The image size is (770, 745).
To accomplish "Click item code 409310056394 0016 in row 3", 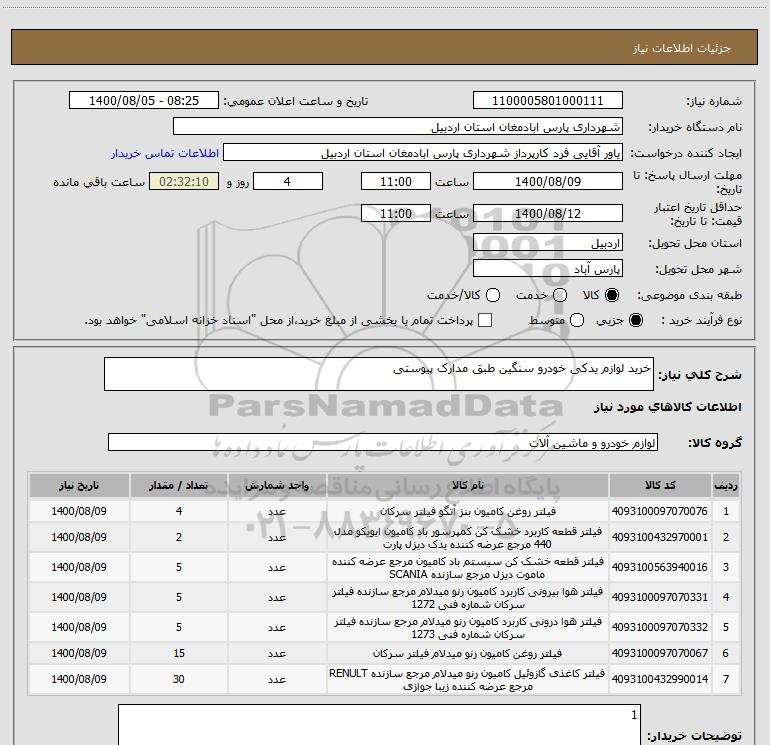I will point(660,567).
